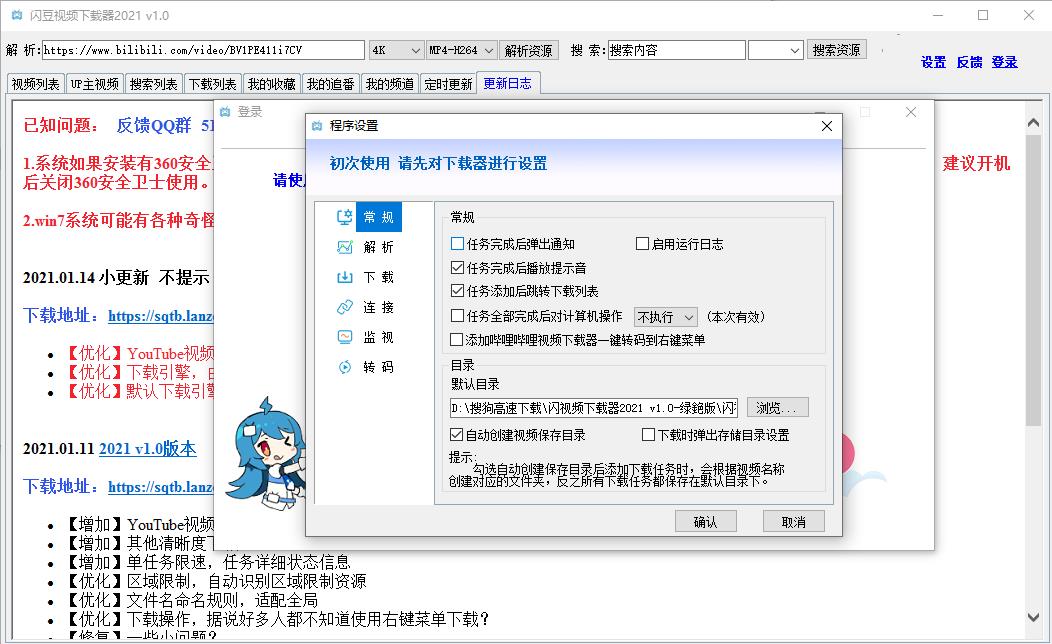
Task: Switch to 定时更新 tab
Action: click(448, 84)
